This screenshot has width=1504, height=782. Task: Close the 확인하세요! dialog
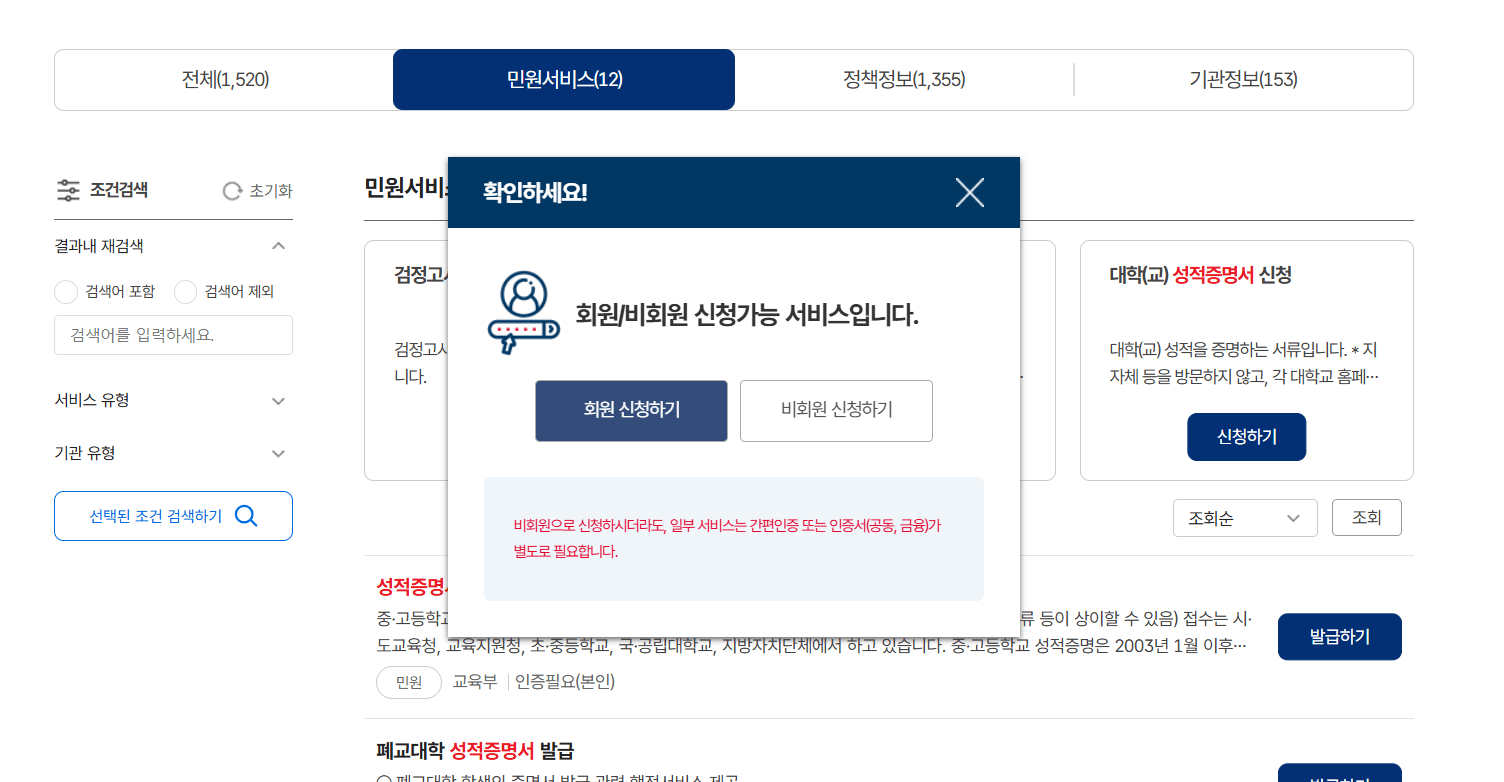[968, 192]
